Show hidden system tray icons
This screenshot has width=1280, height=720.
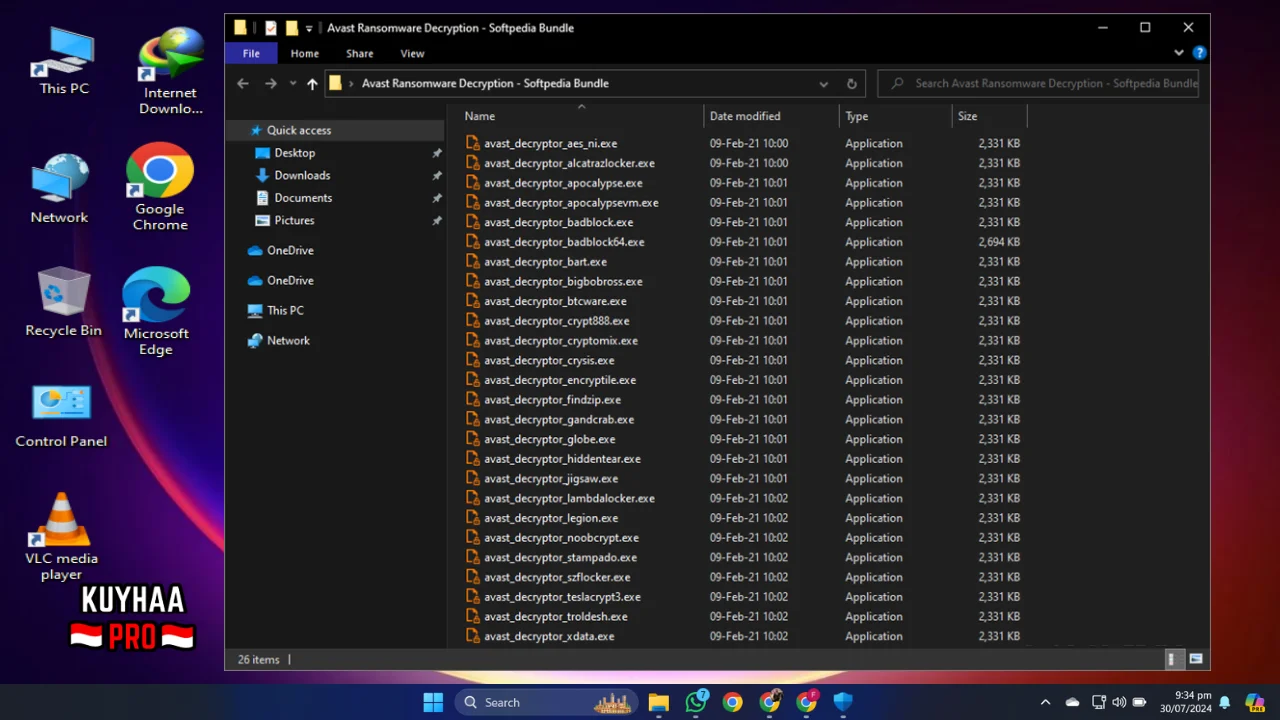(1045, 702)
